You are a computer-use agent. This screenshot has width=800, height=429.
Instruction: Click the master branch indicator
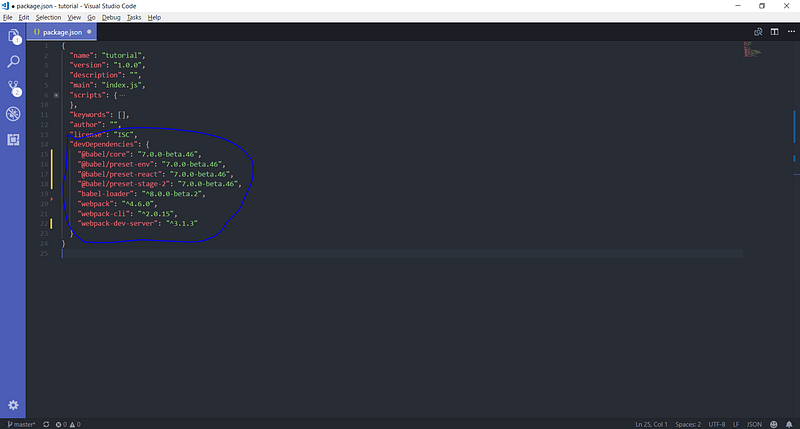tap(21, 424)
